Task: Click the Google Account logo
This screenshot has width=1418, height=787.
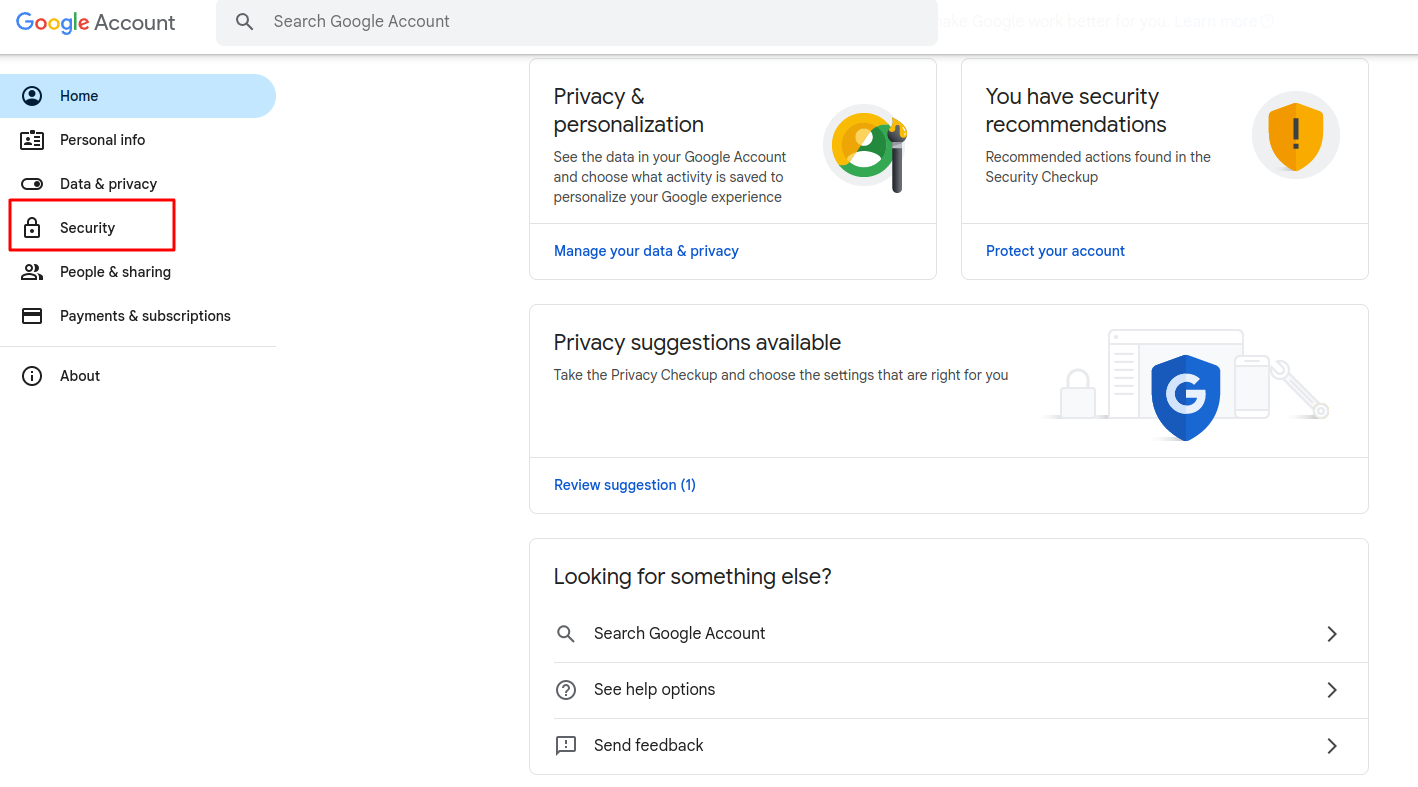Action: click(x=96, y=23)
